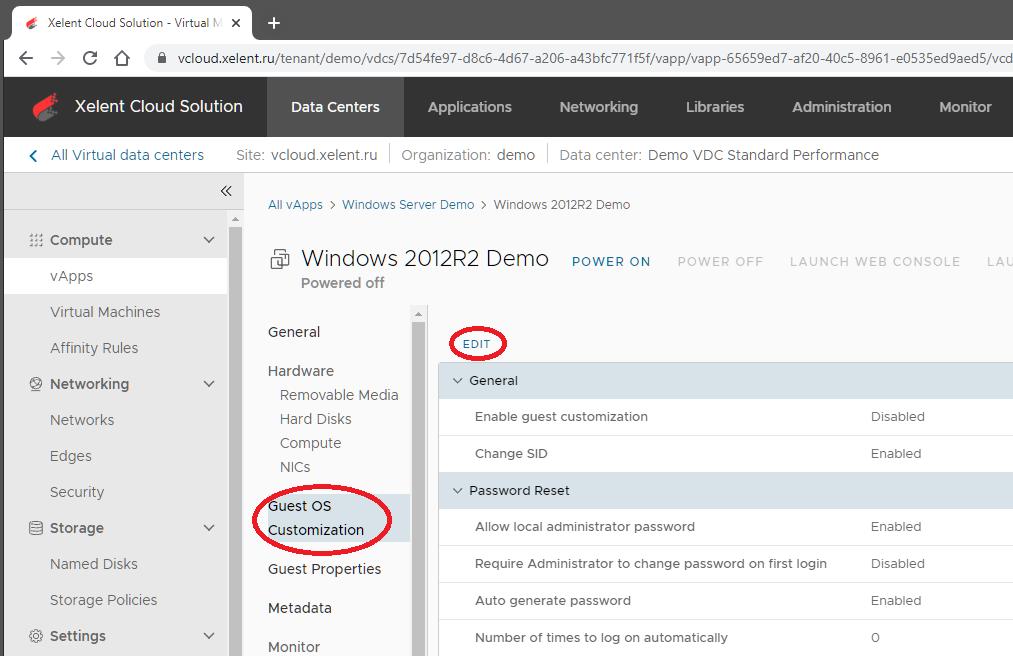Click the Power Off action

coord(720,262)
